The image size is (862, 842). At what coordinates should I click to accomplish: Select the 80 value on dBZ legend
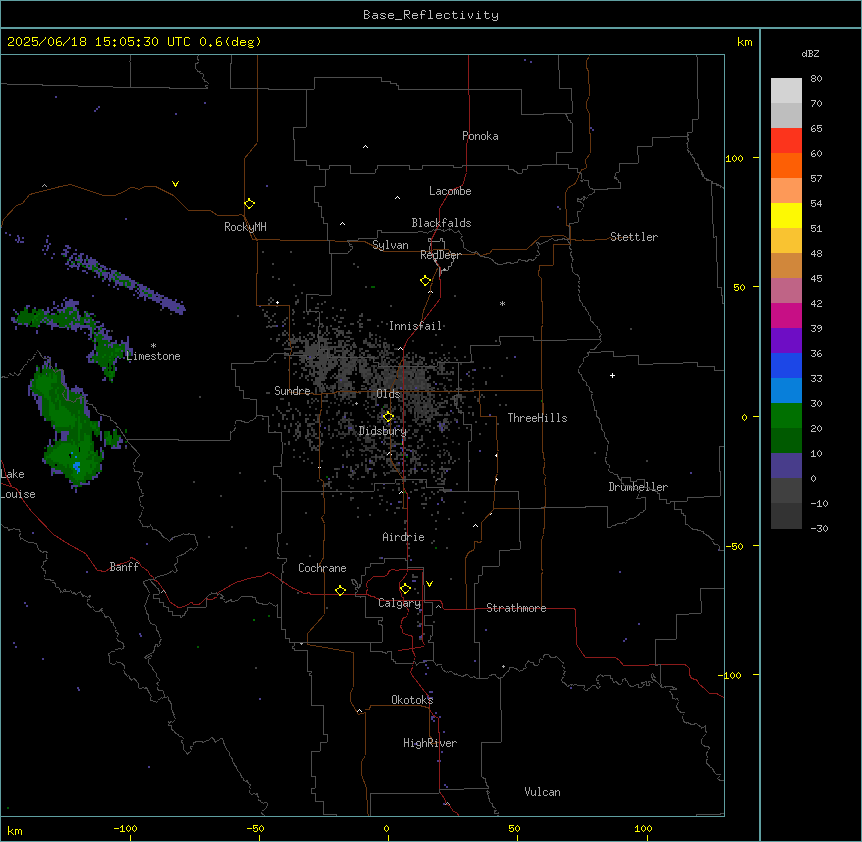tap(816, 78)
